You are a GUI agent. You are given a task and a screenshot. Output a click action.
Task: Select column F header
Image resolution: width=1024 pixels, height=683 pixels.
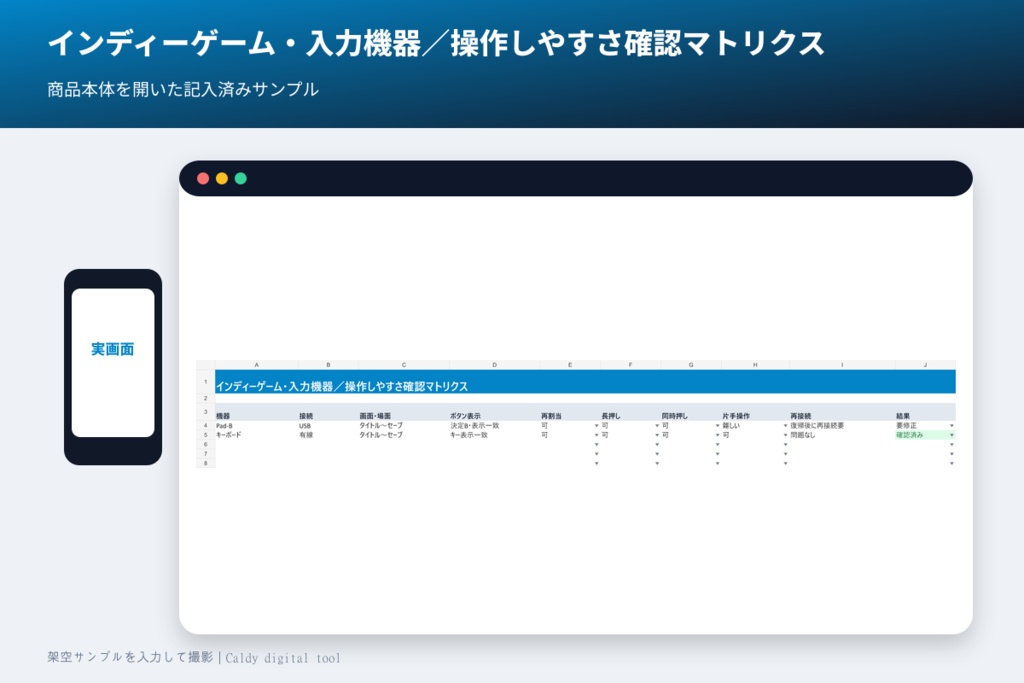[630, 365]
